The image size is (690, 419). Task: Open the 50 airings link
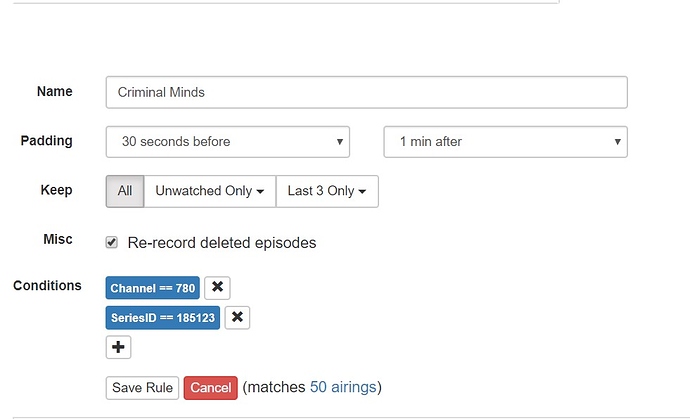(x=343, y=387)
